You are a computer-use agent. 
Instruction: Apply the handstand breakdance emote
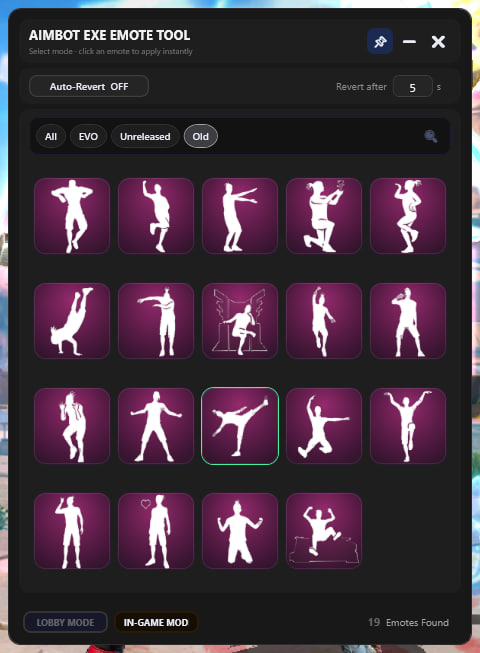[72, 321]
